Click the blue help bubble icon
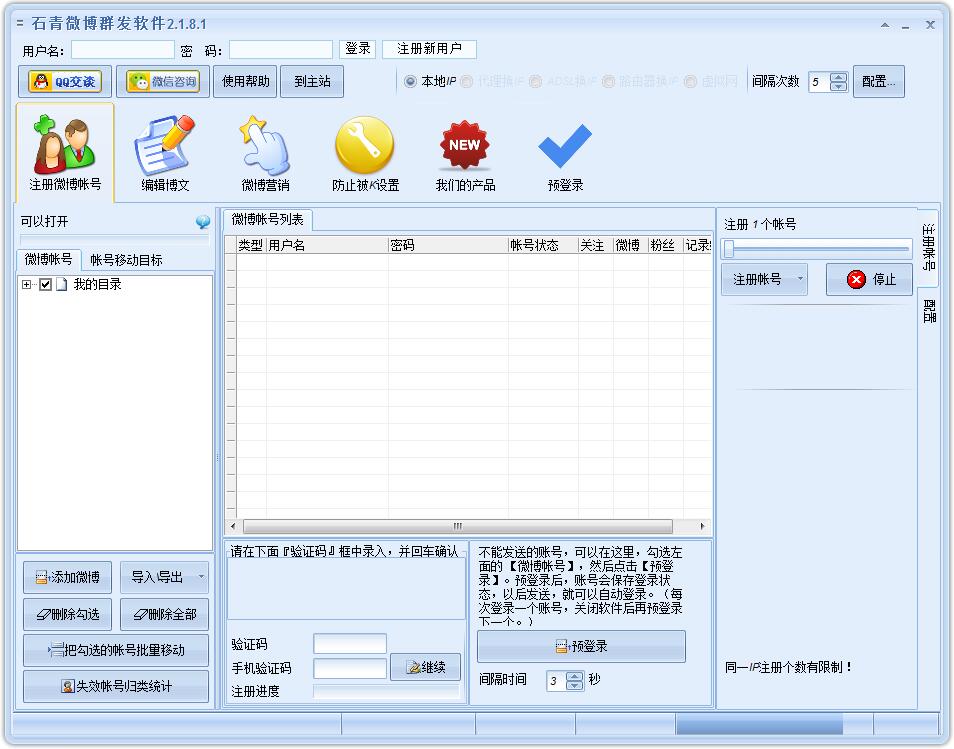This screenshot has height=749, width=954. [x=203, y=221]
